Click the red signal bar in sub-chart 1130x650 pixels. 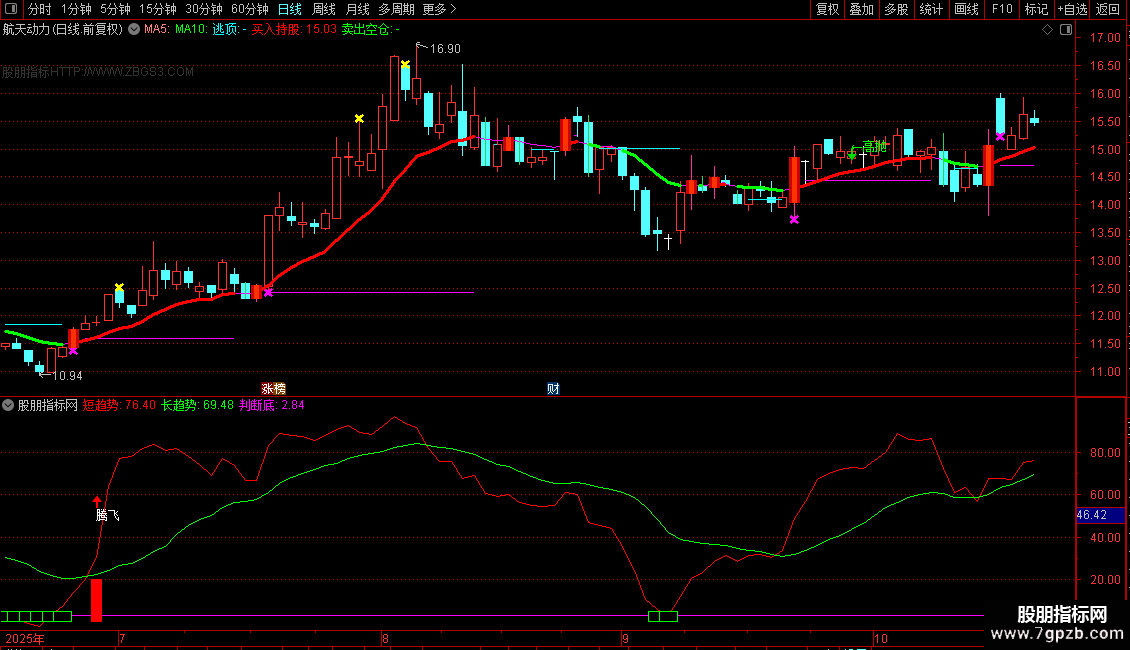click(x=96, y=600)
